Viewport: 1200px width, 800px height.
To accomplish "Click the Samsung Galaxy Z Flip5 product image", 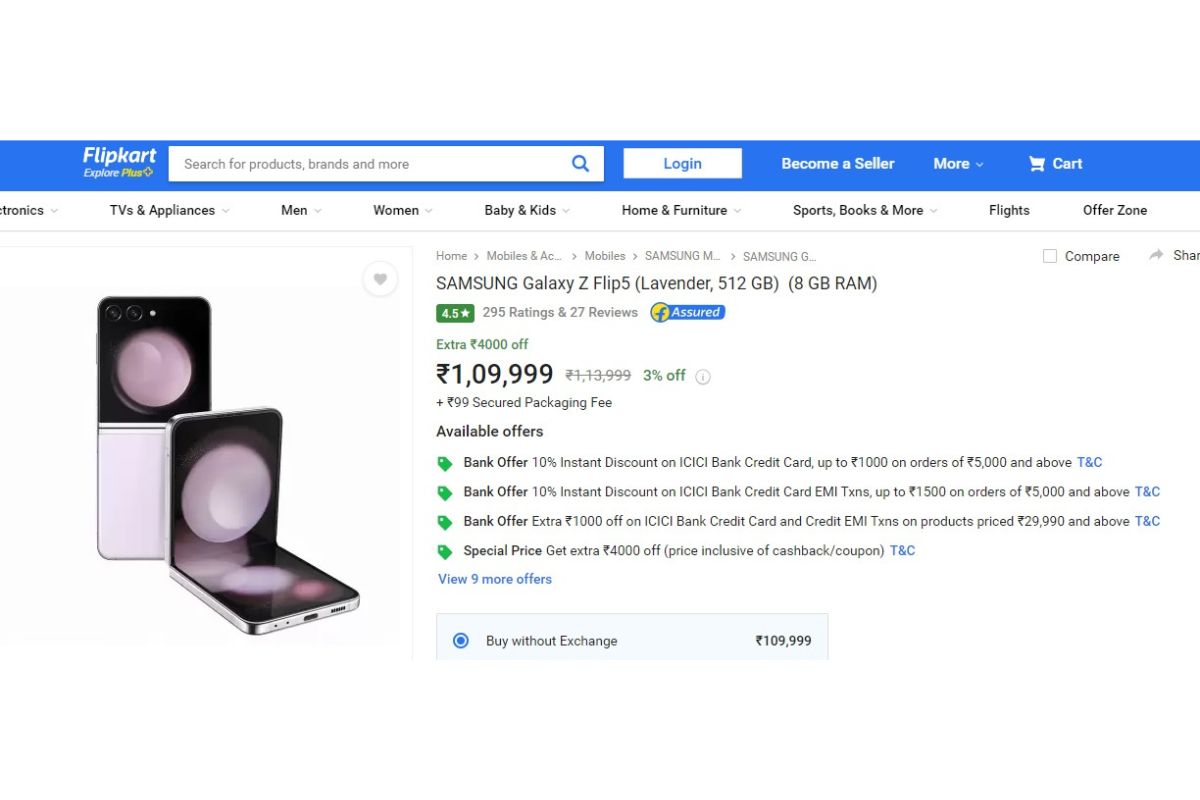I will tap(228, 465).
